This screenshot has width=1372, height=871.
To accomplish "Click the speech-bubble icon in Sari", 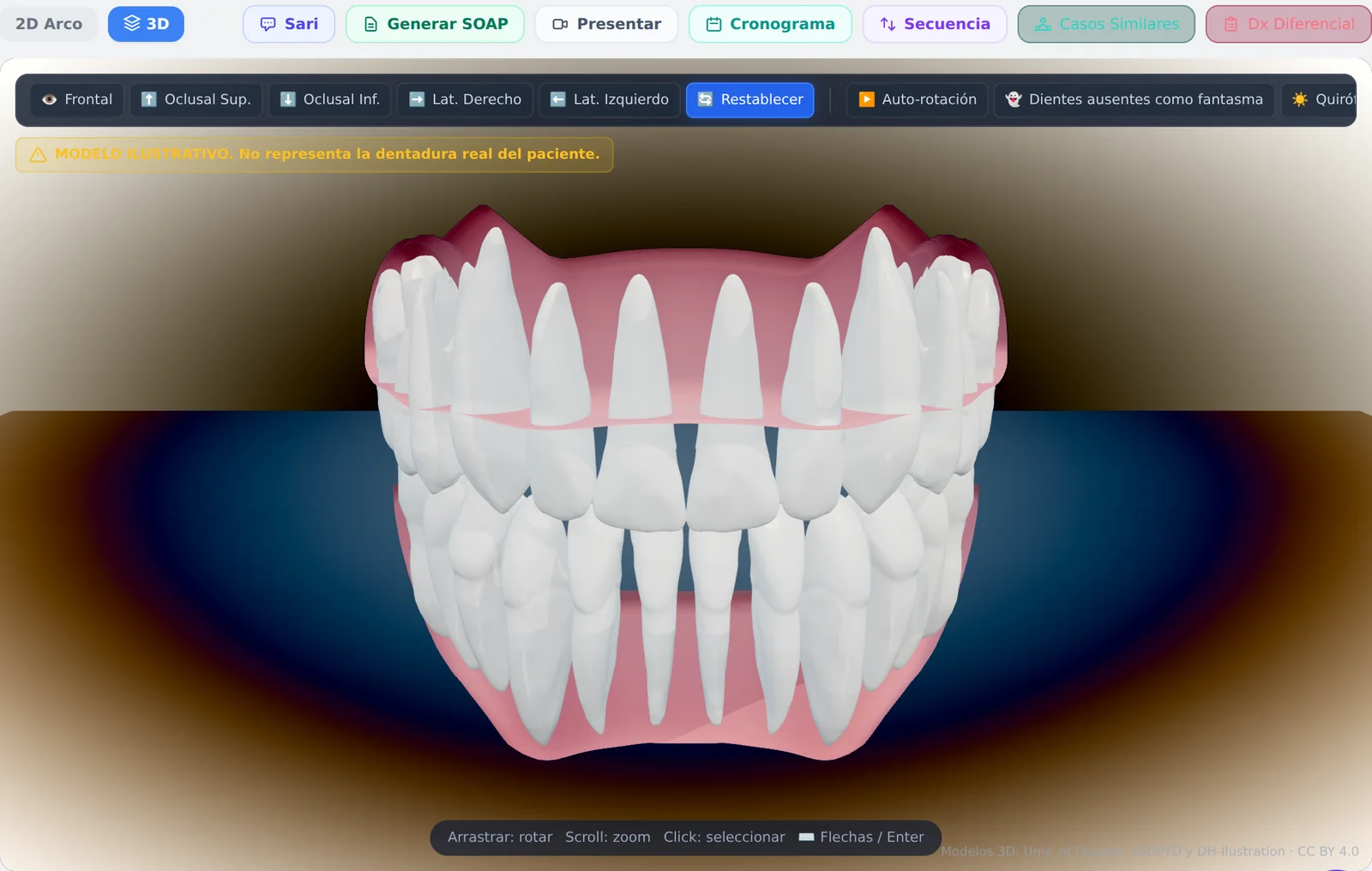I will (x=268, y=24).
